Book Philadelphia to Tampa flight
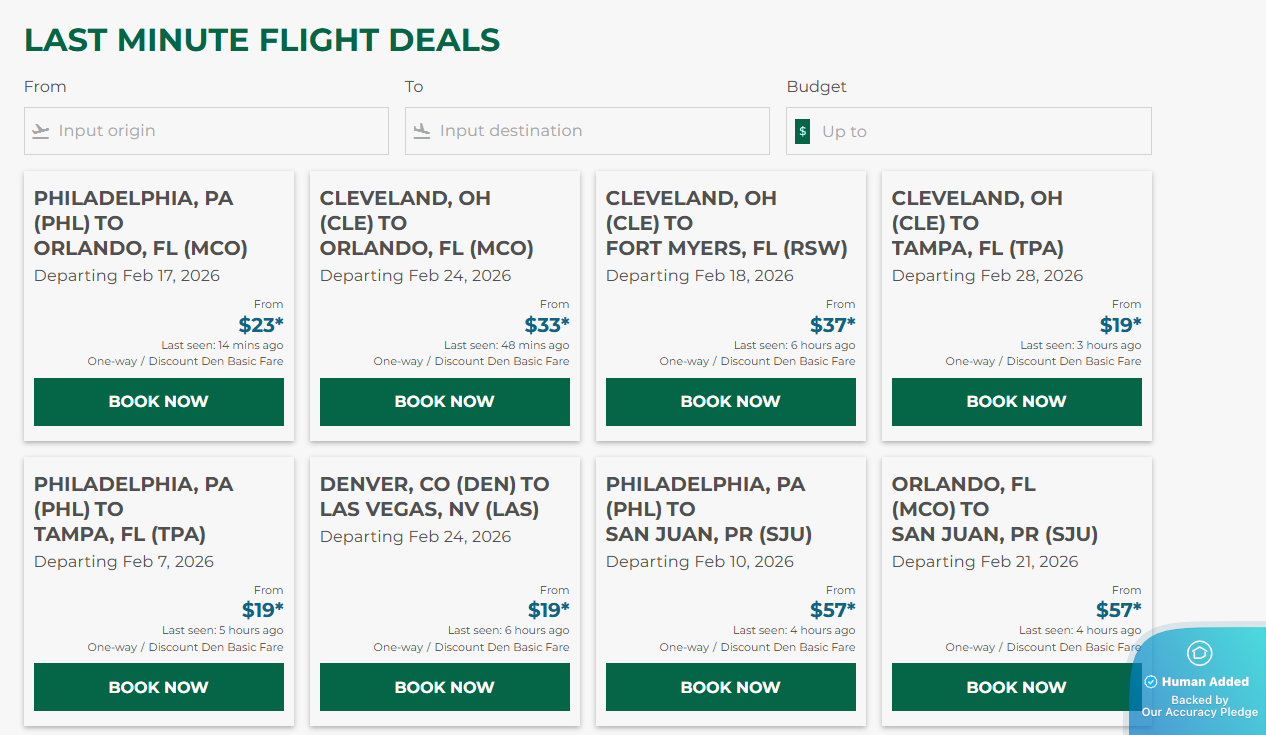Image resolution: width=1266 pixels, height=735 pixels. tap(159, 688)
